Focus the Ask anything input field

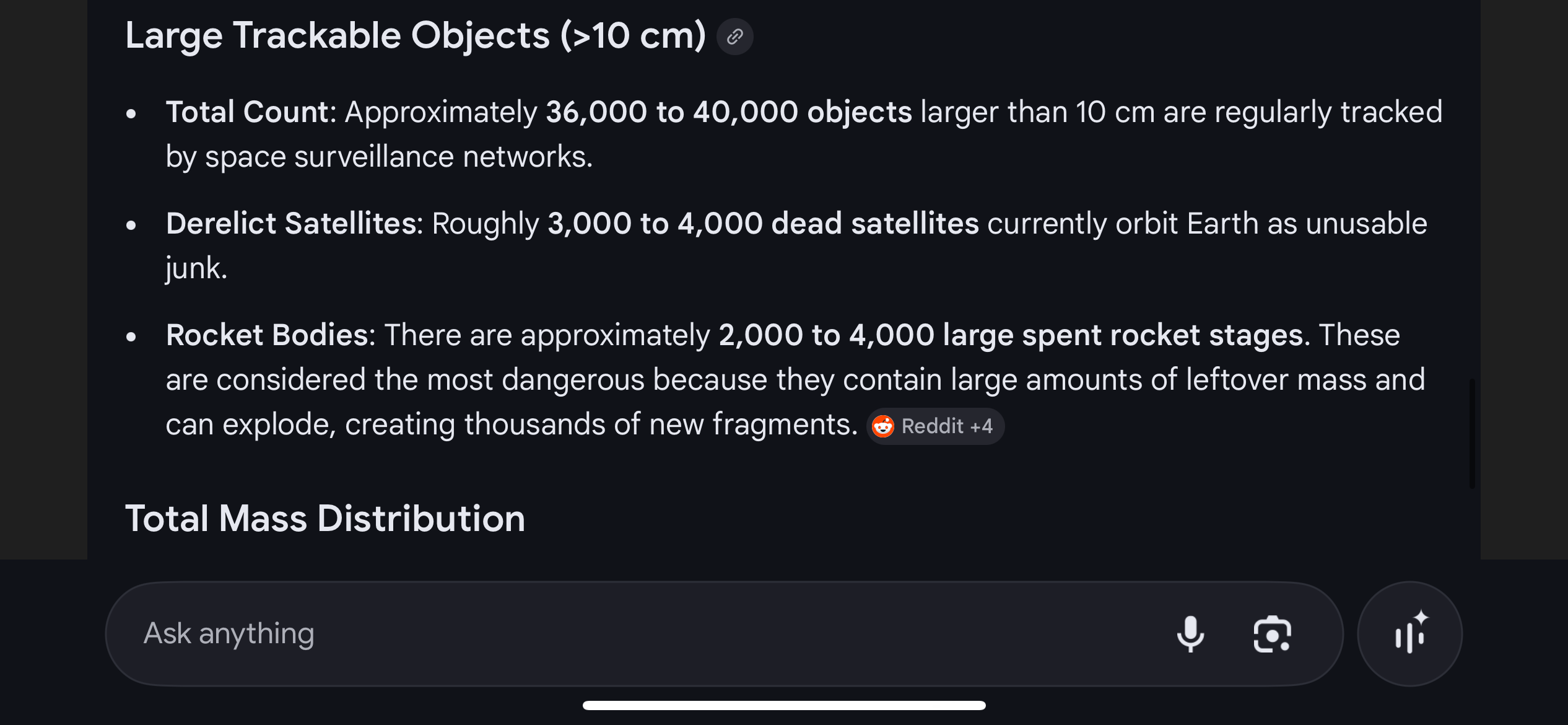[x=619, y=634]
